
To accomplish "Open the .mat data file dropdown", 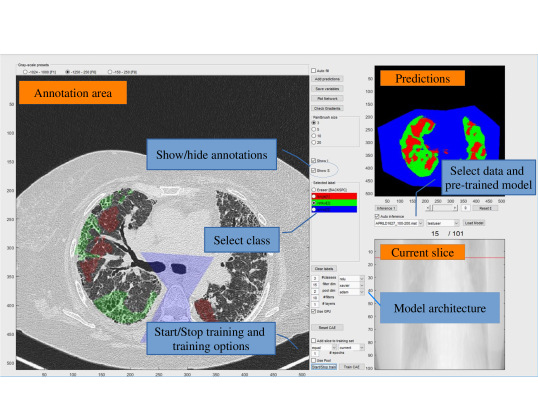I will [399, 223].
